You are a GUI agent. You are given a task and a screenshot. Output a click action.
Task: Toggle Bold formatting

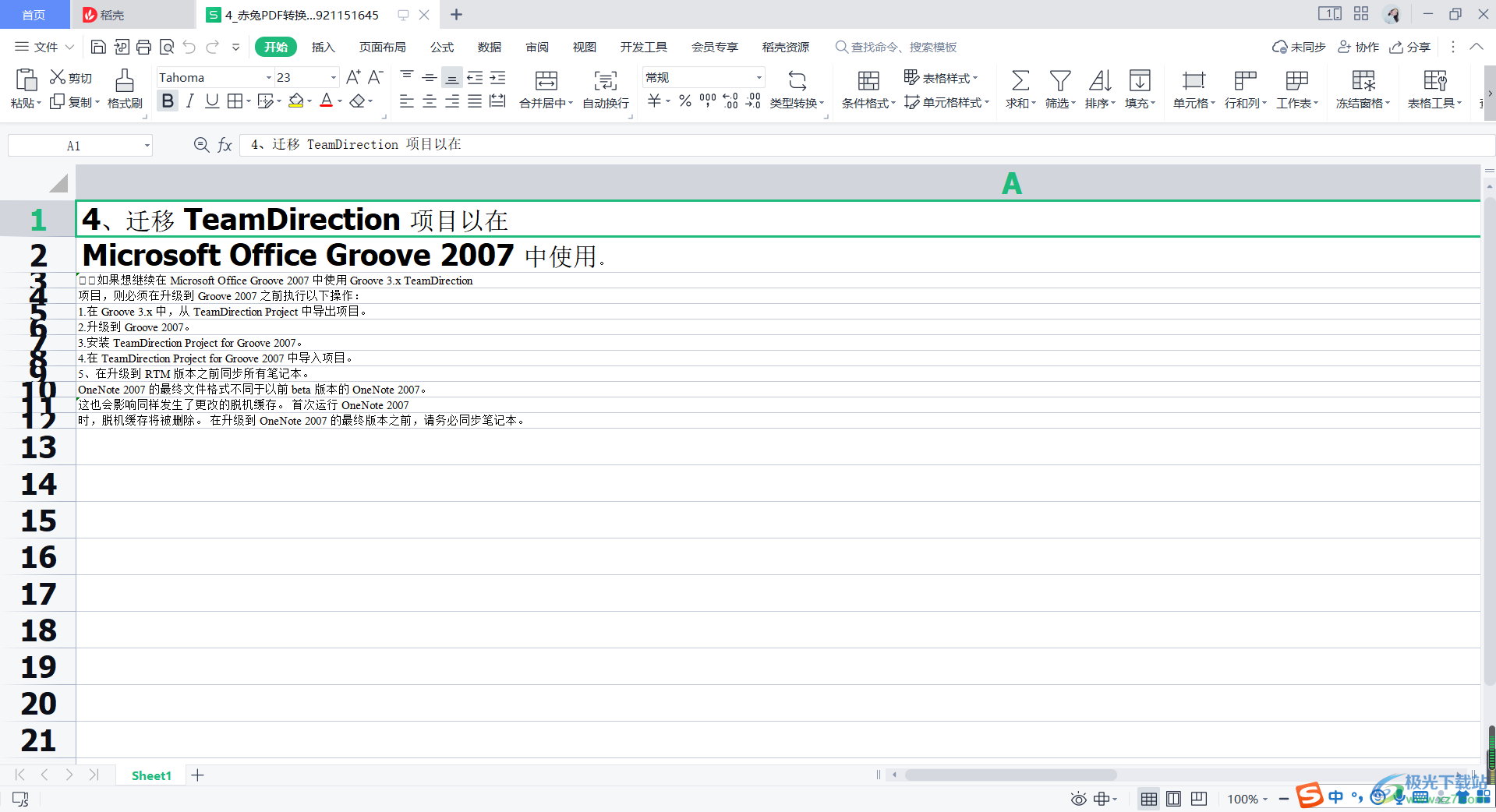(167, 101)
